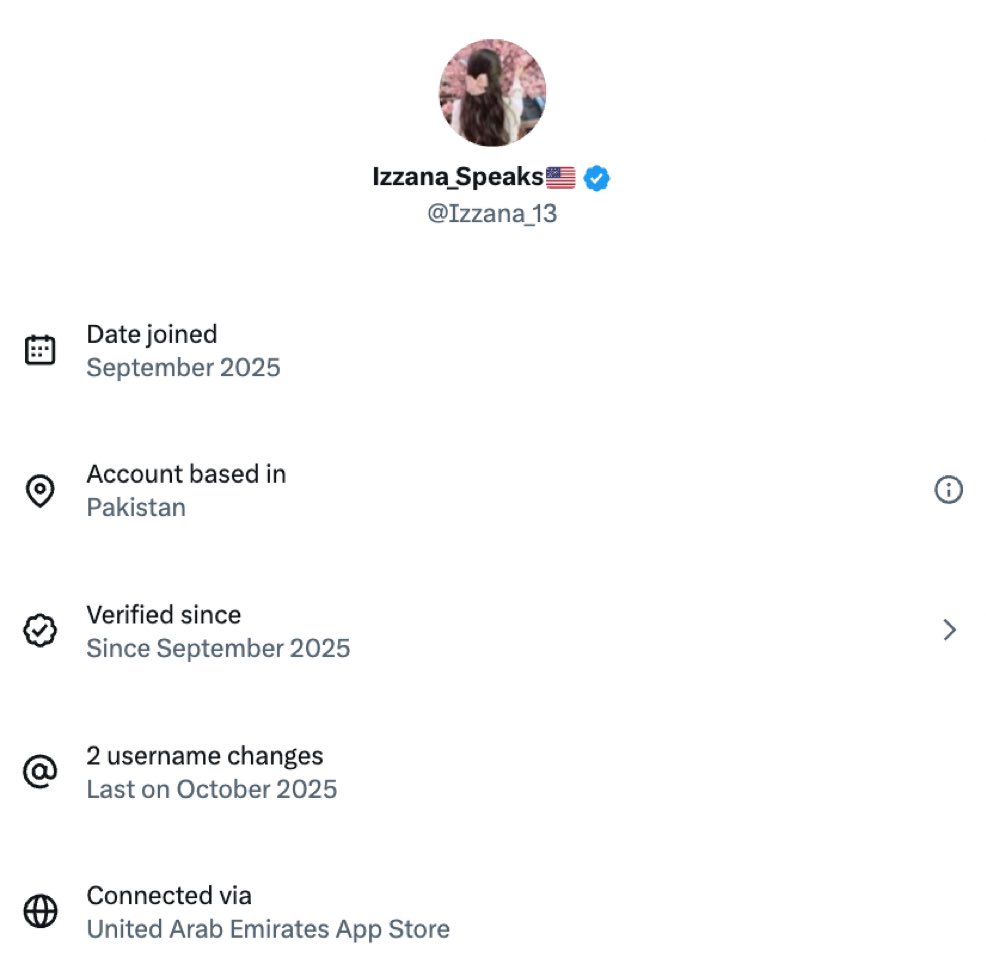This screenshot has width=986, height=958.
Task: Click the profile avatar photo
Action: pos(492,93)
